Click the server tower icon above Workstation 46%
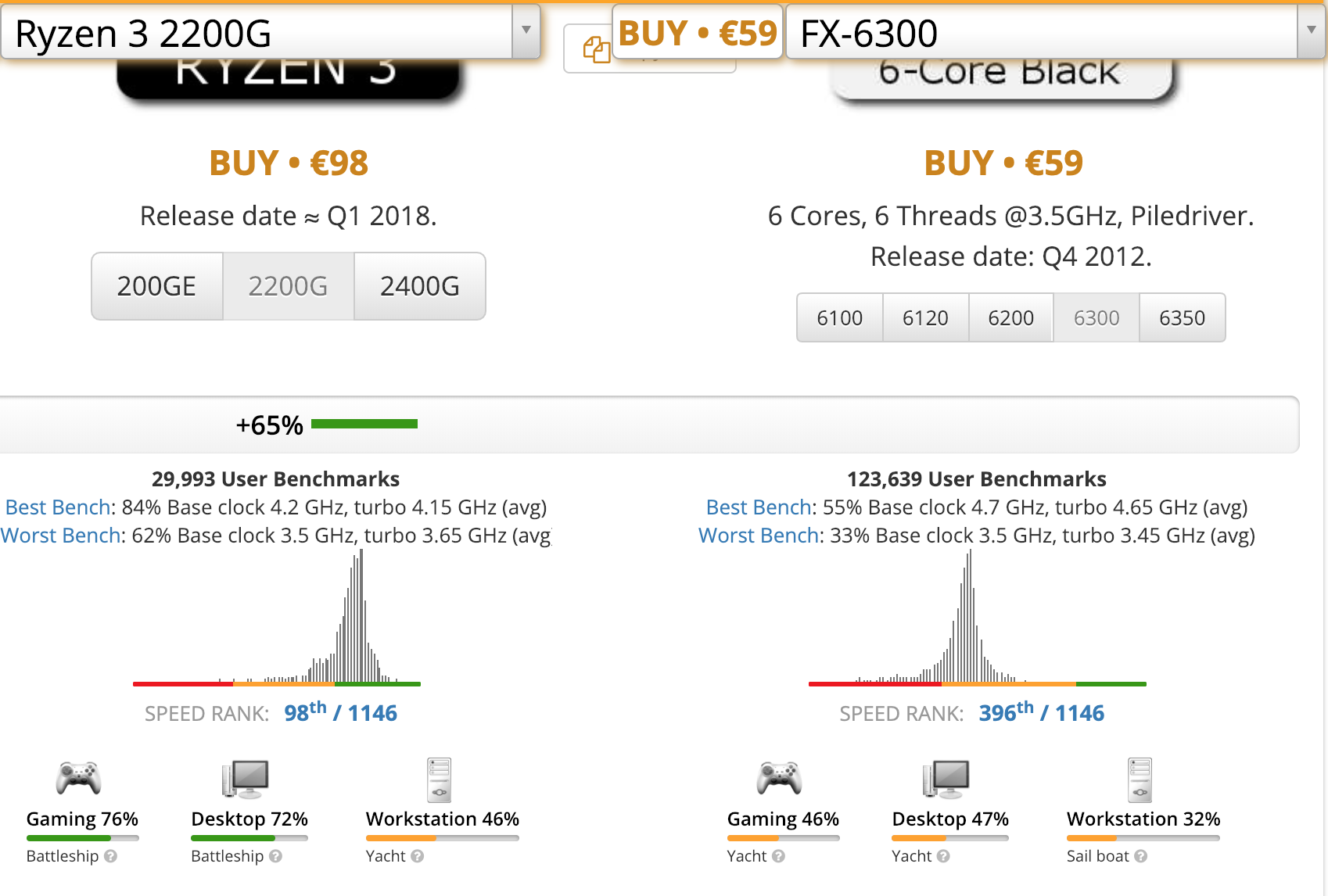This screenshot has width=1328, height=896. tap(439, 780)
